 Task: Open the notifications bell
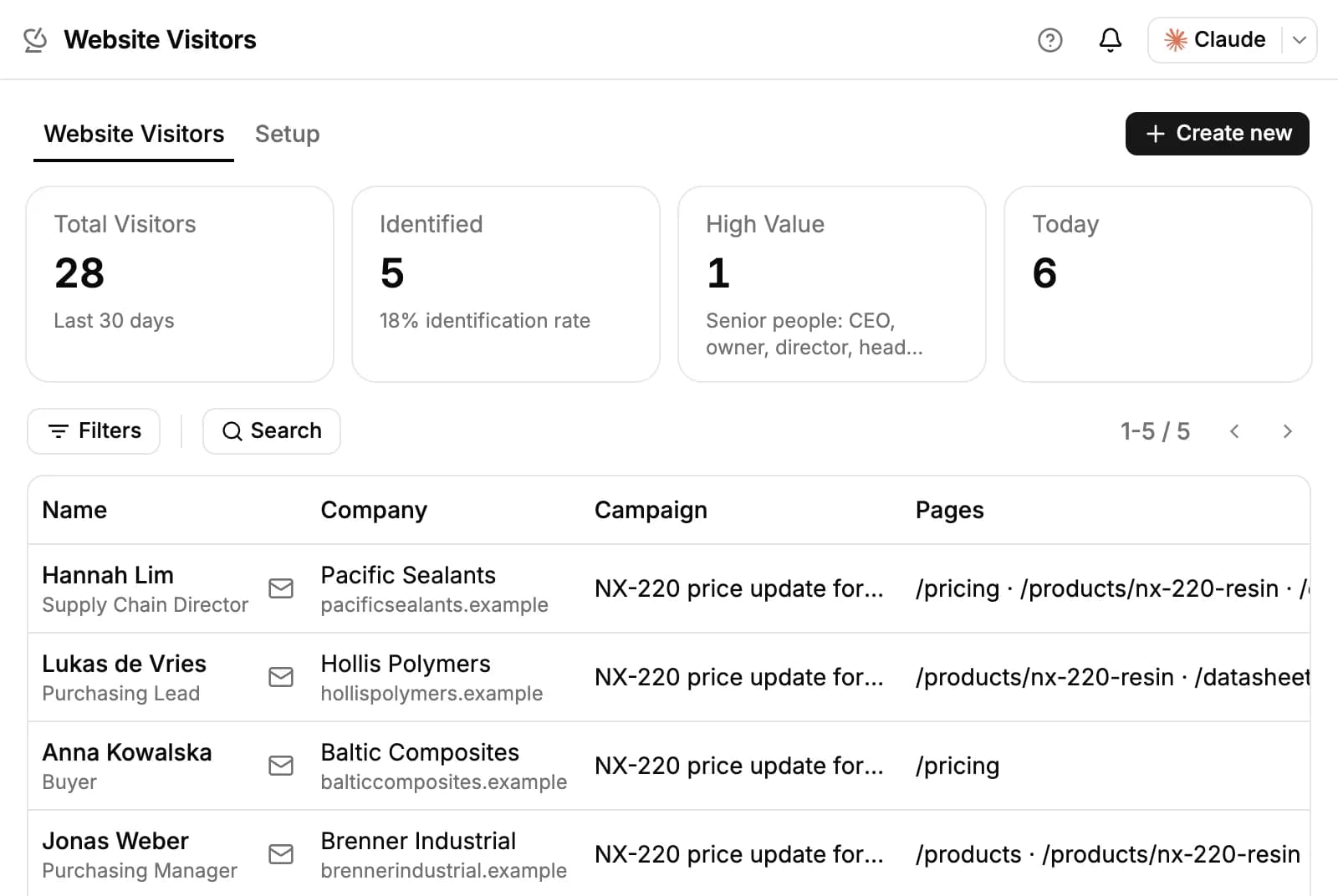1110,39
